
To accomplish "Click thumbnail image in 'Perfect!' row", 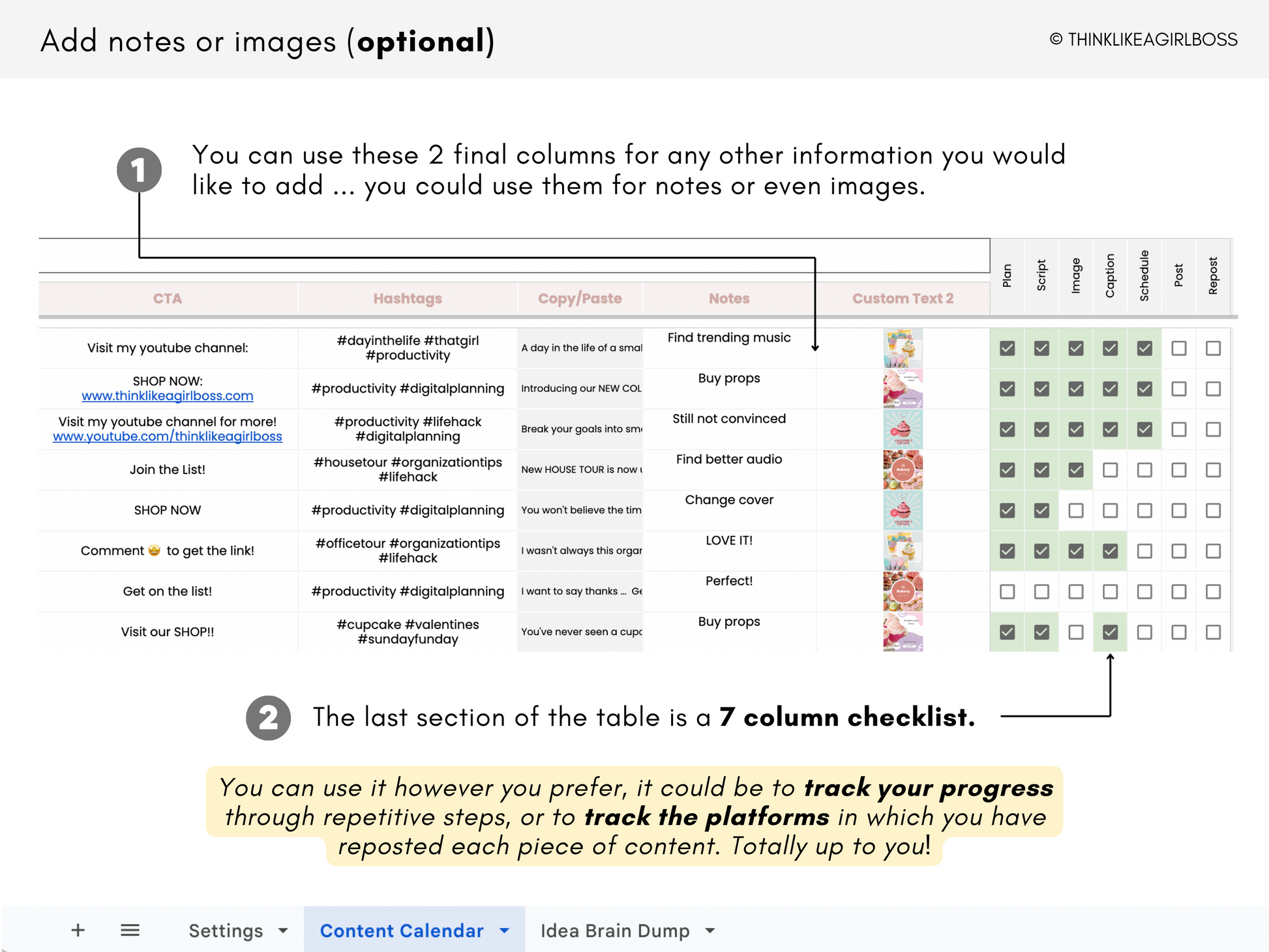I will (903, 591).
